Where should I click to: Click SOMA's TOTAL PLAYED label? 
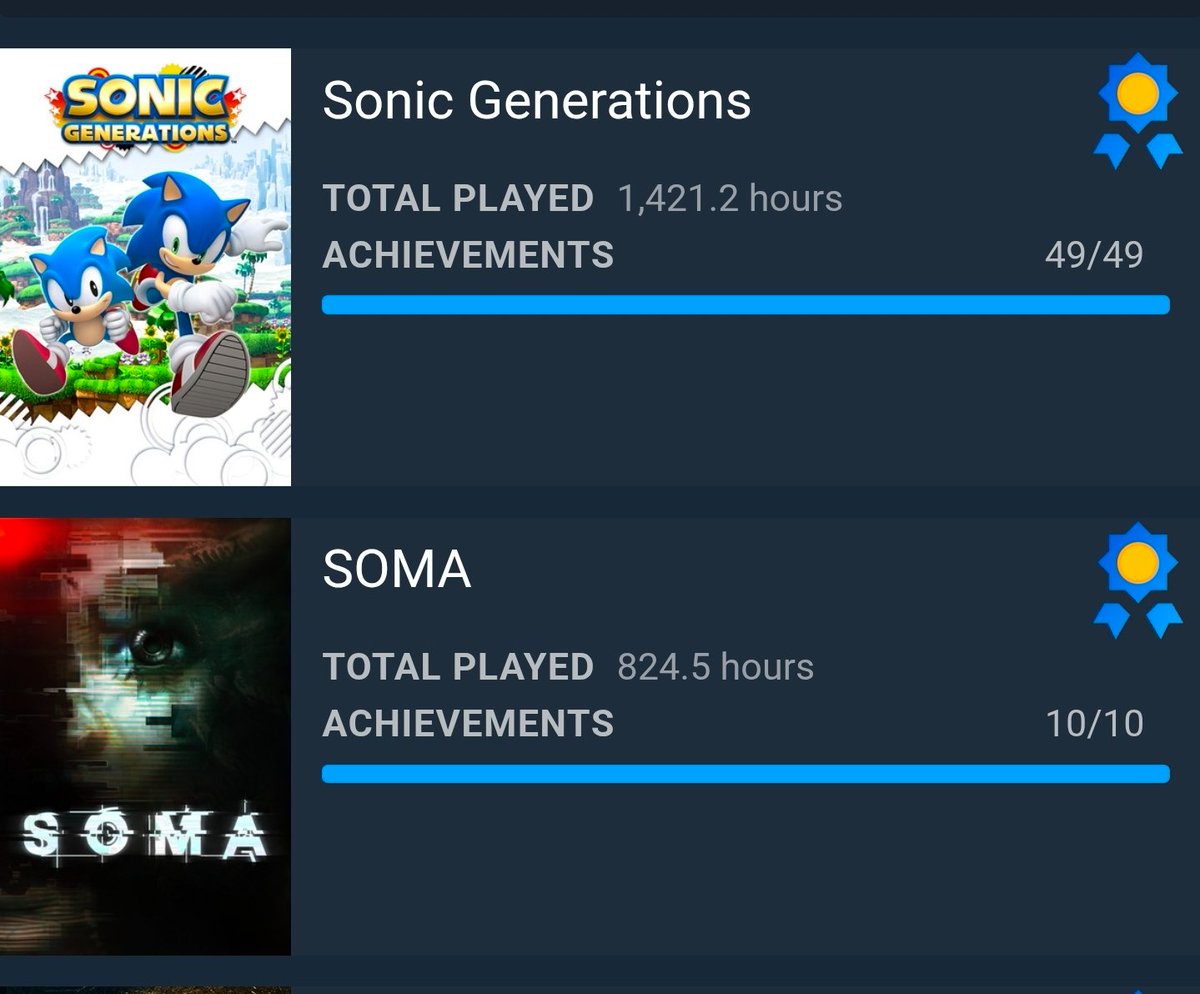[458, 667]
